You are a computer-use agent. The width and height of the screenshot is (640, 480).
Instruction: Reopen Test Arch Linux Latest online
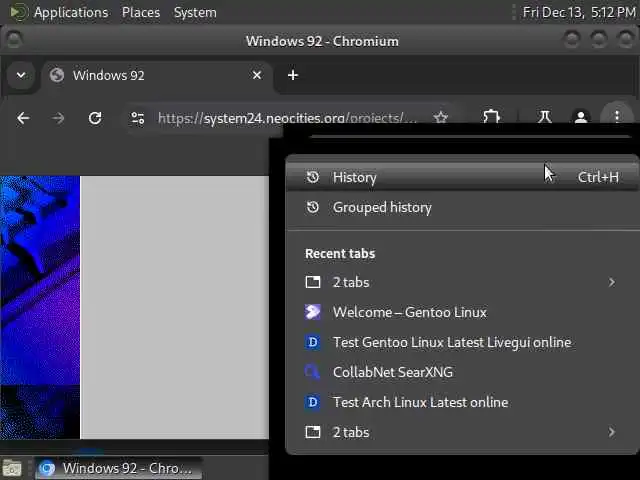click(462, 402)
